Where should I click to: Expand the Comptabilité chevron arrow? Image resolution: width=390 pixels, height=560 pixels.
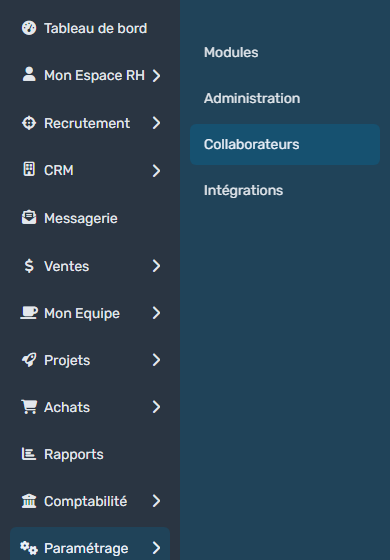tap(156, 501)
